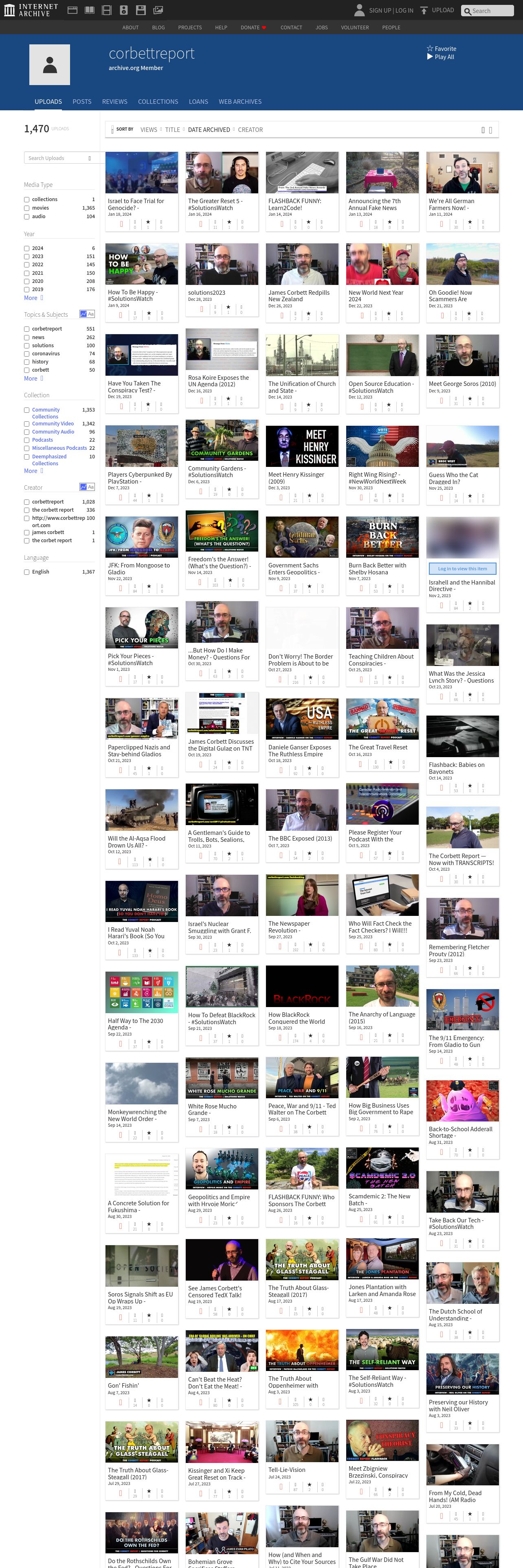Click the top Search field
The width and height of the screenshot is (523, 1568).
pos(487,10)
